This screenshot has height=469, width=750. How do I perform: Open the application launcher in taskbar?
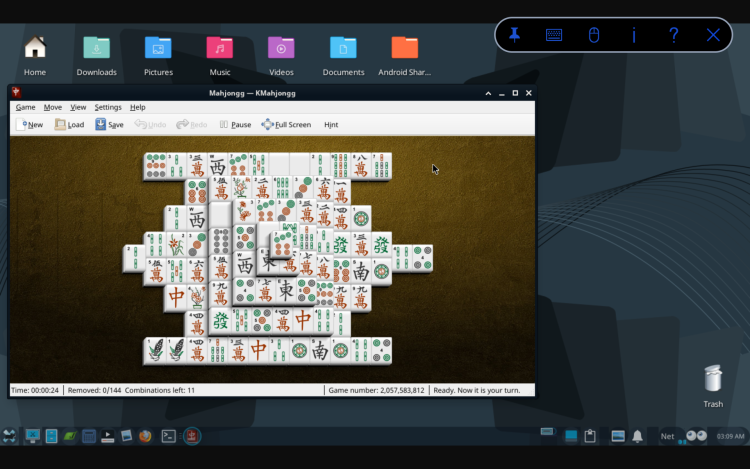tap(9, 436)
